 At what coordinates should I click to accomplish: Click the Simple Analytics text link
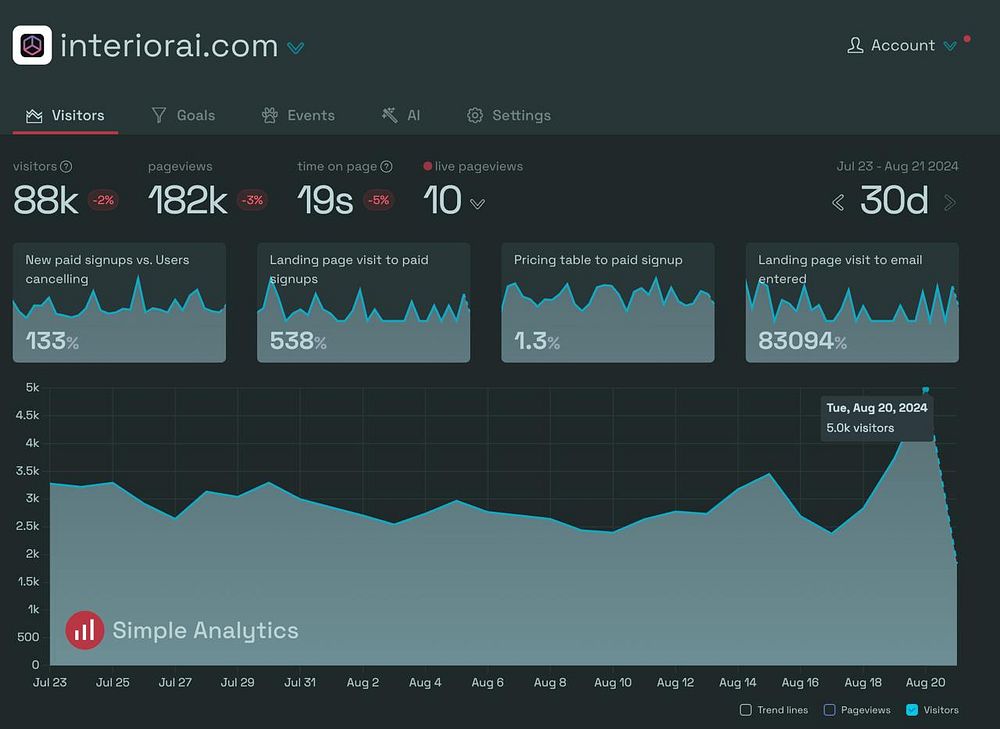coord(205,631)
